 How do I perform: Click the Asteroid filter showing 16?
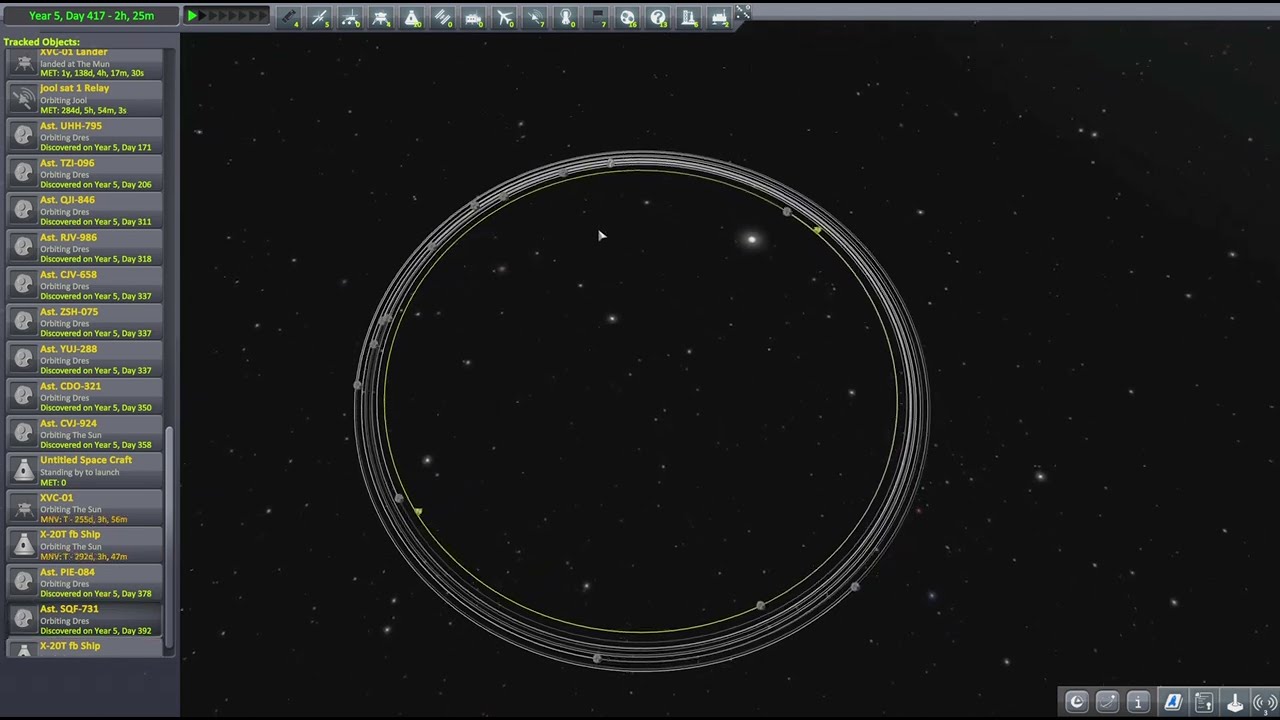point(628,17)
